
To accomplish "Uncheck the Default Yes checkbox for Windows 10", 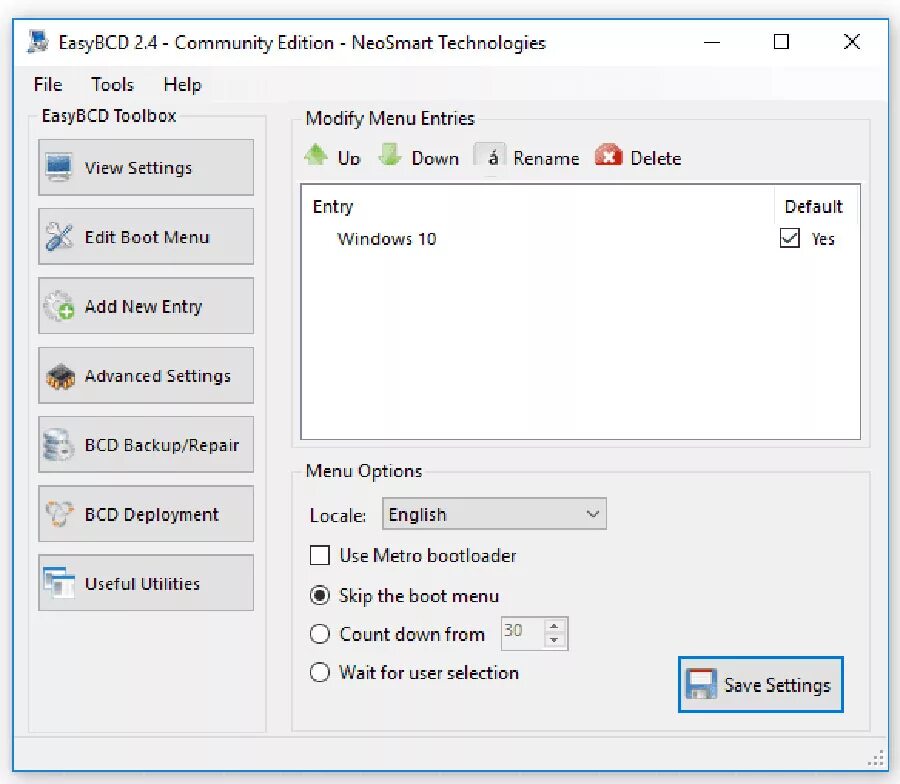I will 790,238.
